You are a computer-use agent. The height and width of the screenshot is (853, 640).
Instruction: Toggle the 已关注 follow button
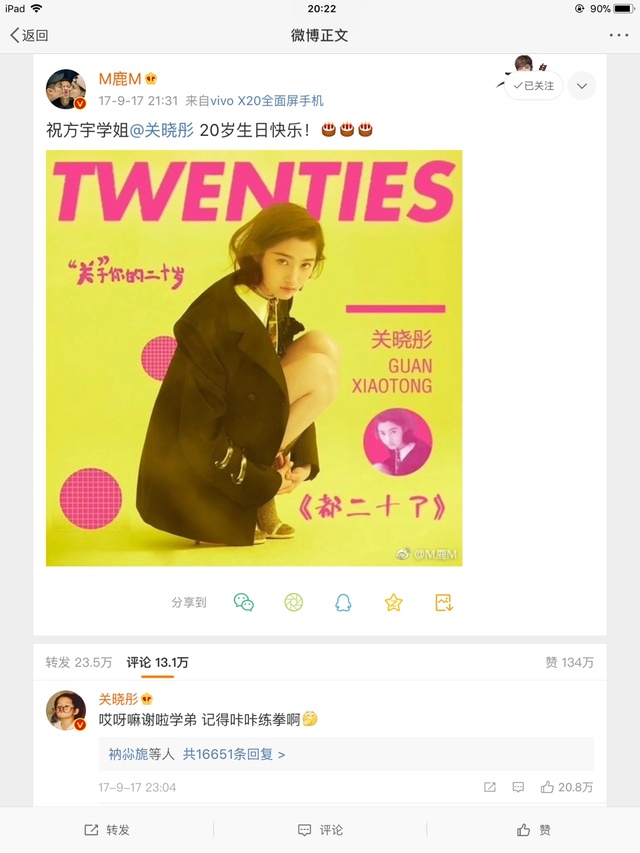(533, 85)
